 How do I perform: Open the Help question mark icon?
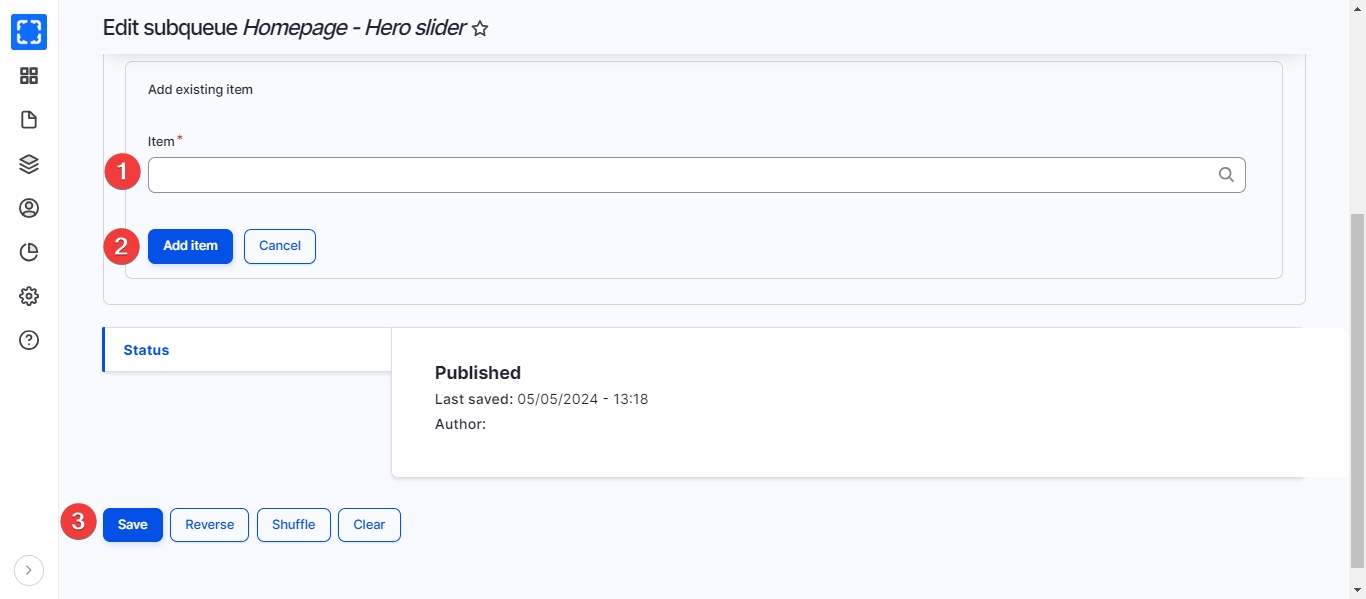[x=29, y=340]
